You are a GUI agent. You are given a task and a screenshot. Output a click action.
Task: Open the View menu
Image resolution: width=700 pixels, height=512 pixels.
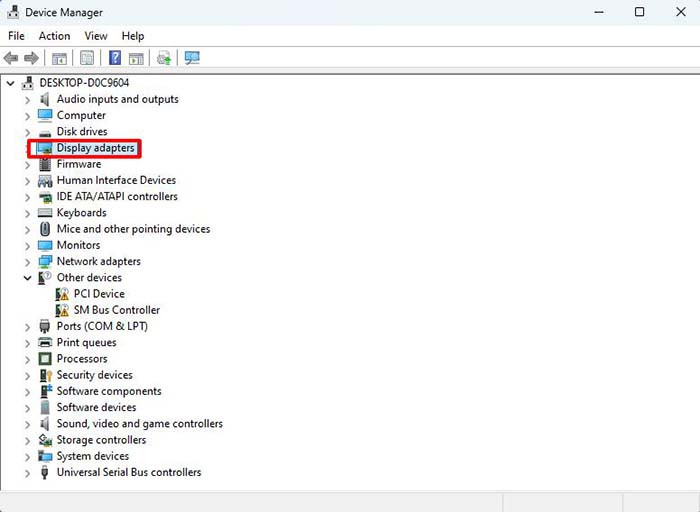96,36
